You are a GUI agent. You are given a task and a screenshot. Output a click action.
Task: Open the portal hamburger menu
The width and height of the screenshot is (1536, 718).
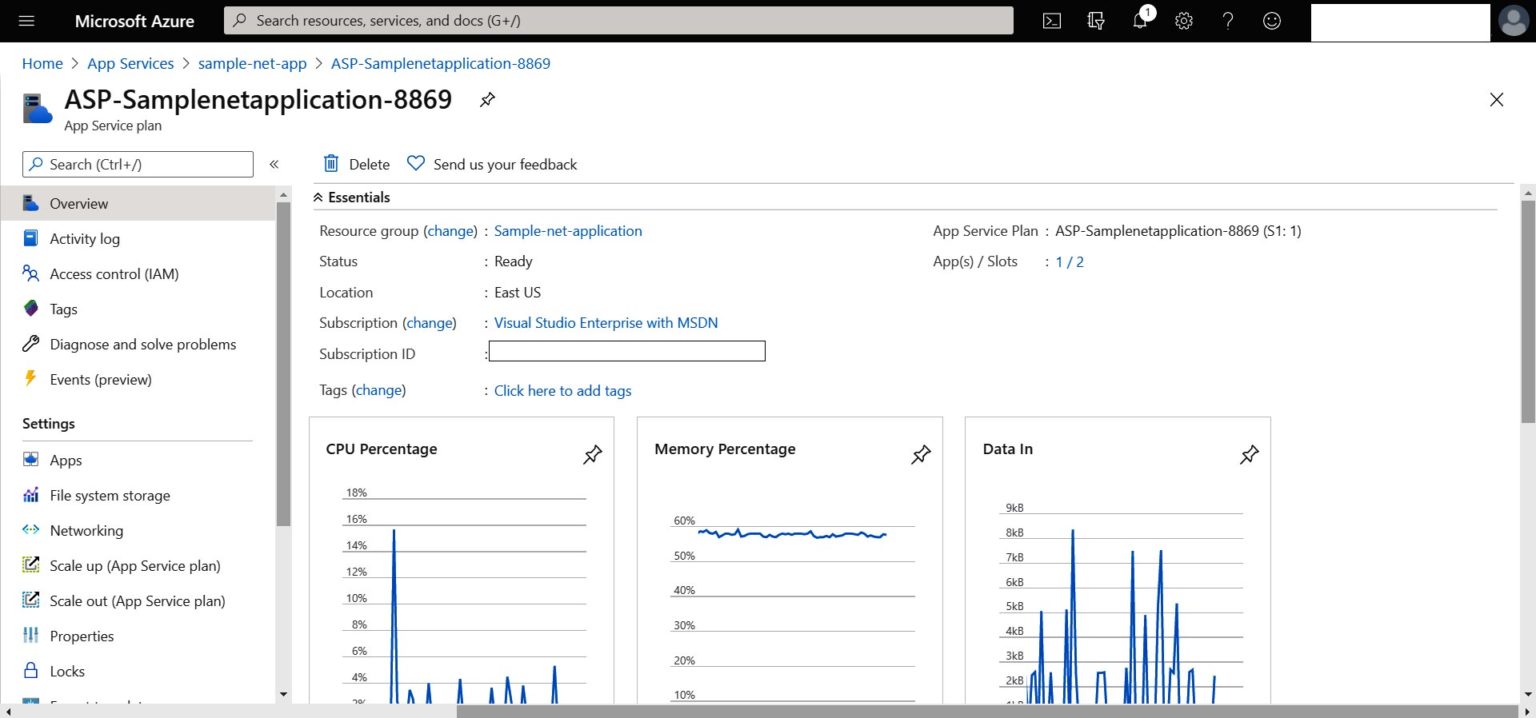[26, 20]
